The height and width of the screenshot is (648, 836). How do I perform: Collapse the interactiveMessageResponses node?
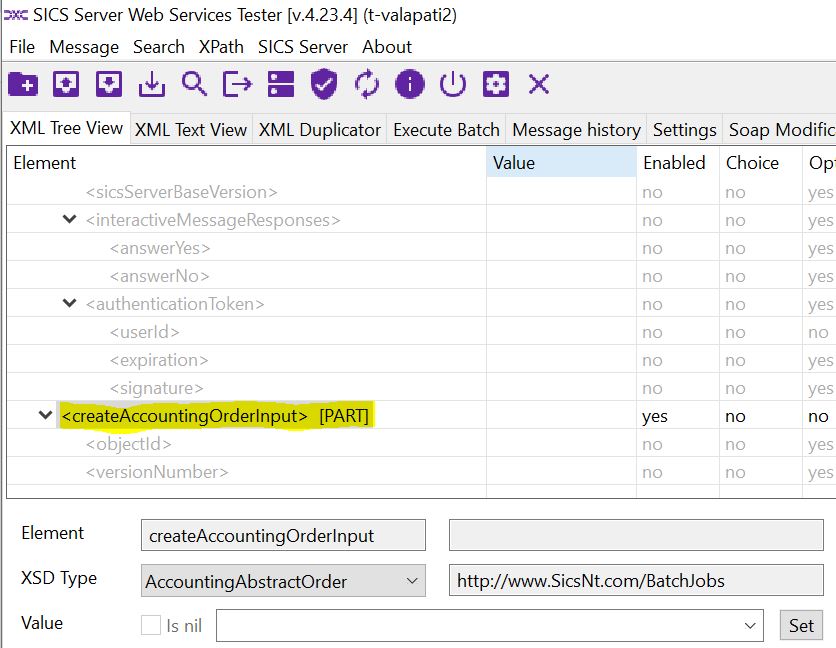pyautogui.click(x=69, y=219)
